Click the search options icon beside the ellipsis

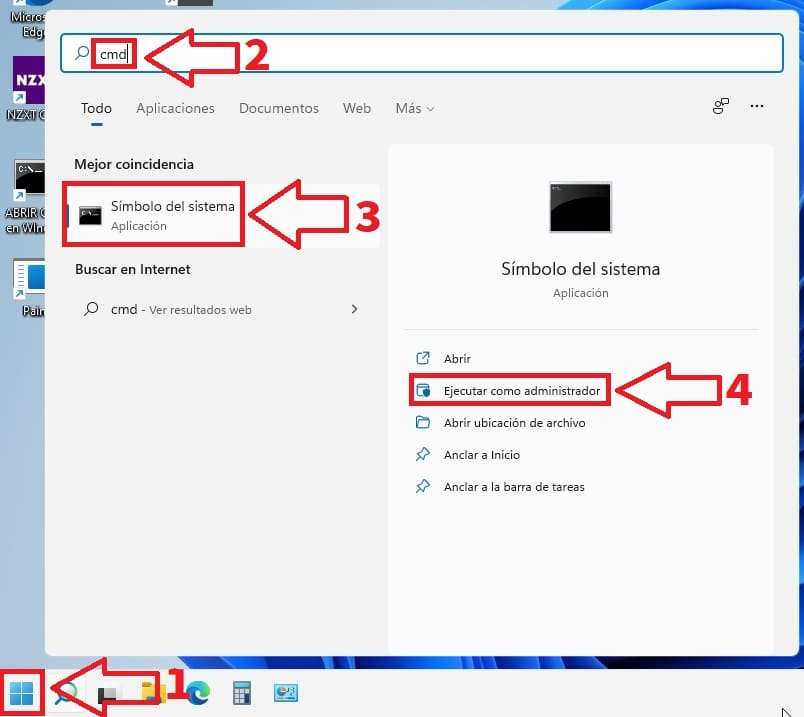pyautogui.click(x=720, y=107)
